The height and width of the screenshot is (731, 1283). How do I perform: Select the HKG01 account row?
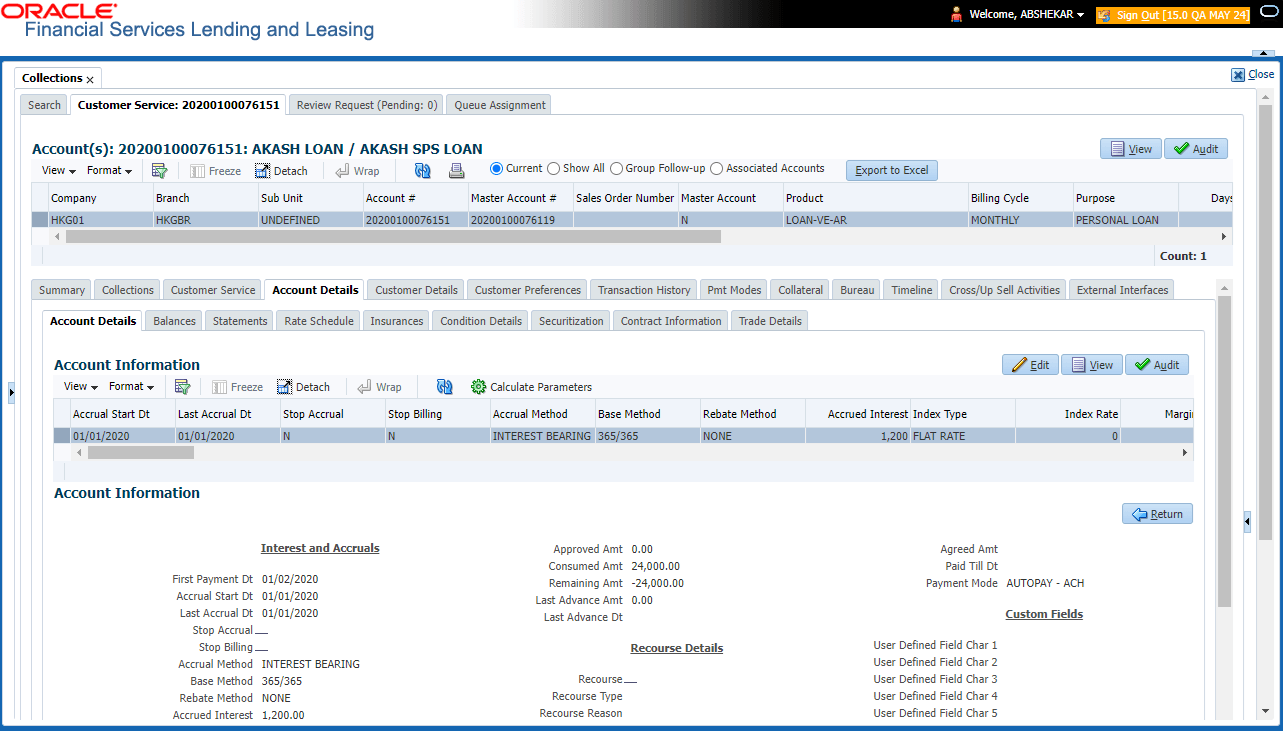631,220
